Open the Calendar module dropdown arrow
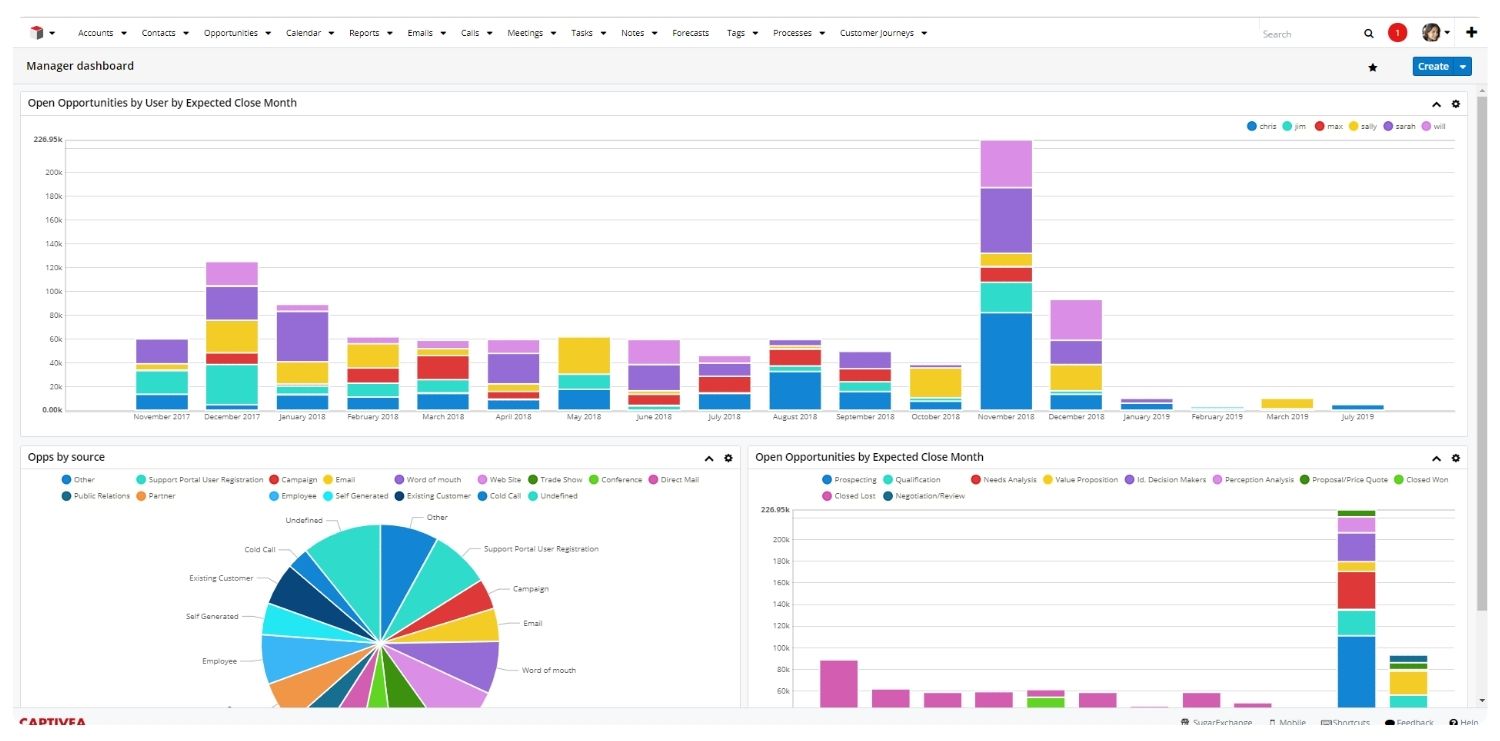The image size is (1500, 741). (x=331, y=33)
